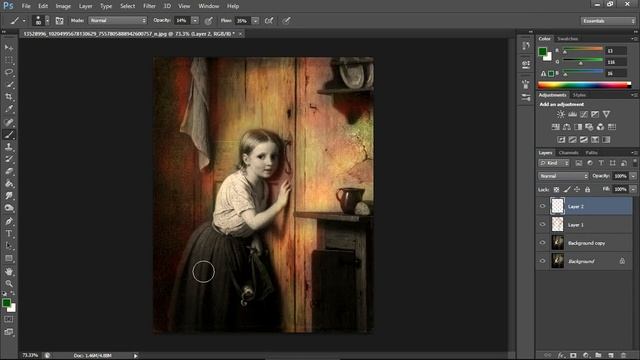The height and width of the screenshot is (360, 640).
Task: Toggle lock all for layer
Action: (x=587, y=189)
